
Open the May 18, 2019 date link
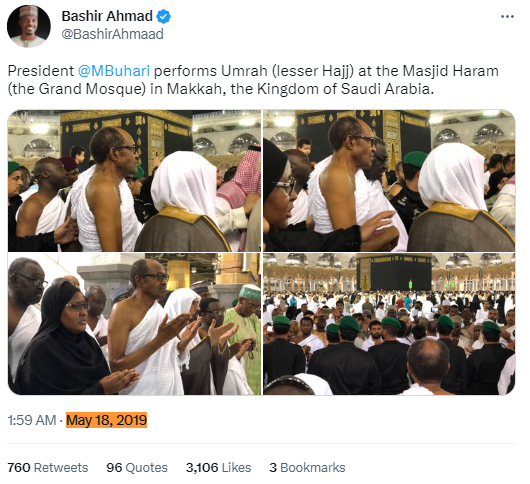click(106, 420)
